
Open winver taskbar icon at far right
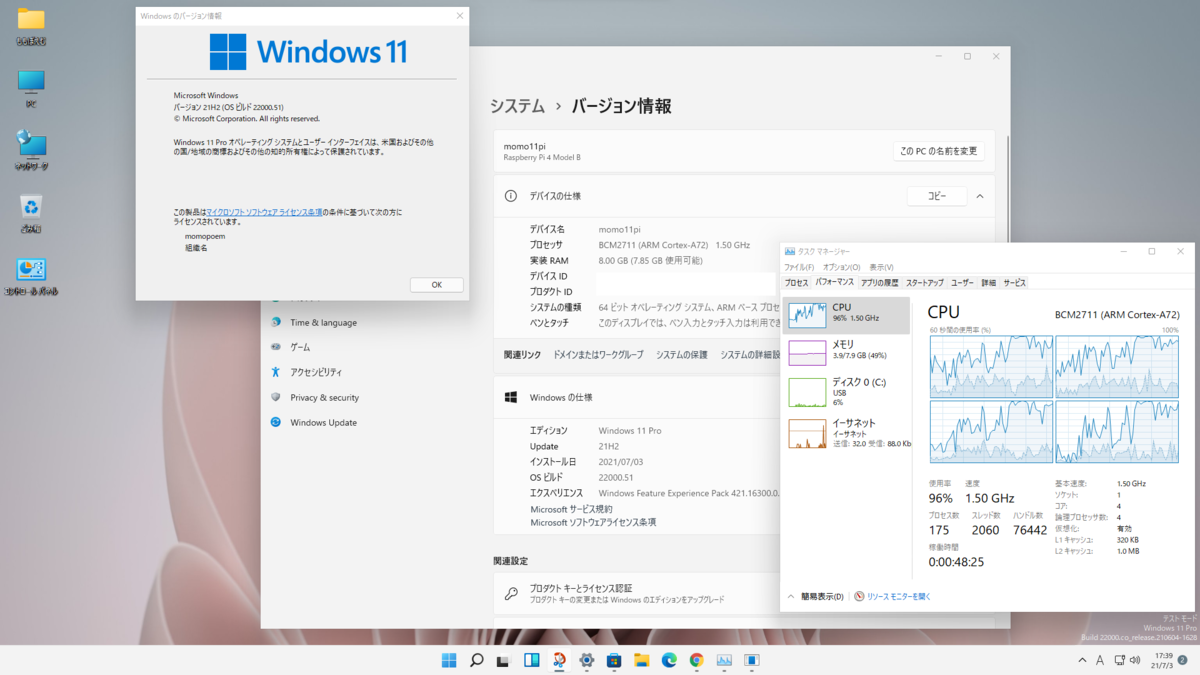point(752,660)
